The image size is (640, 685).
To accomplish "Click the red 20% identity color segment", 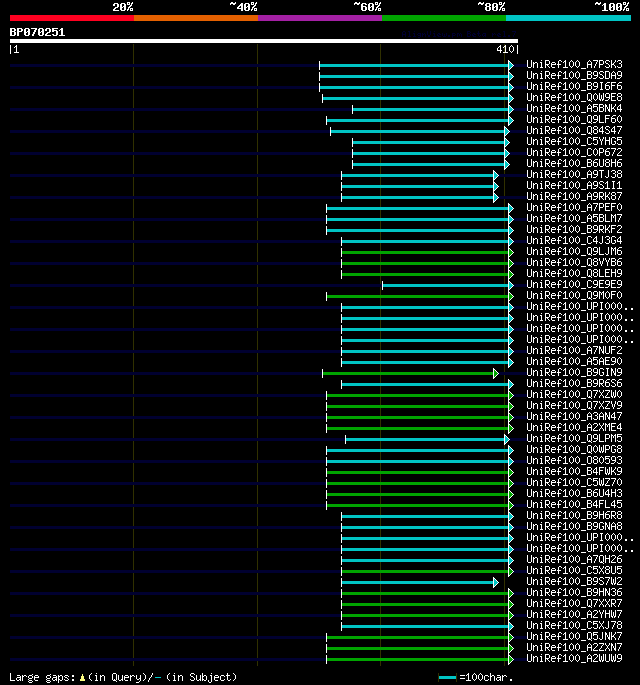I will point(72,18).
